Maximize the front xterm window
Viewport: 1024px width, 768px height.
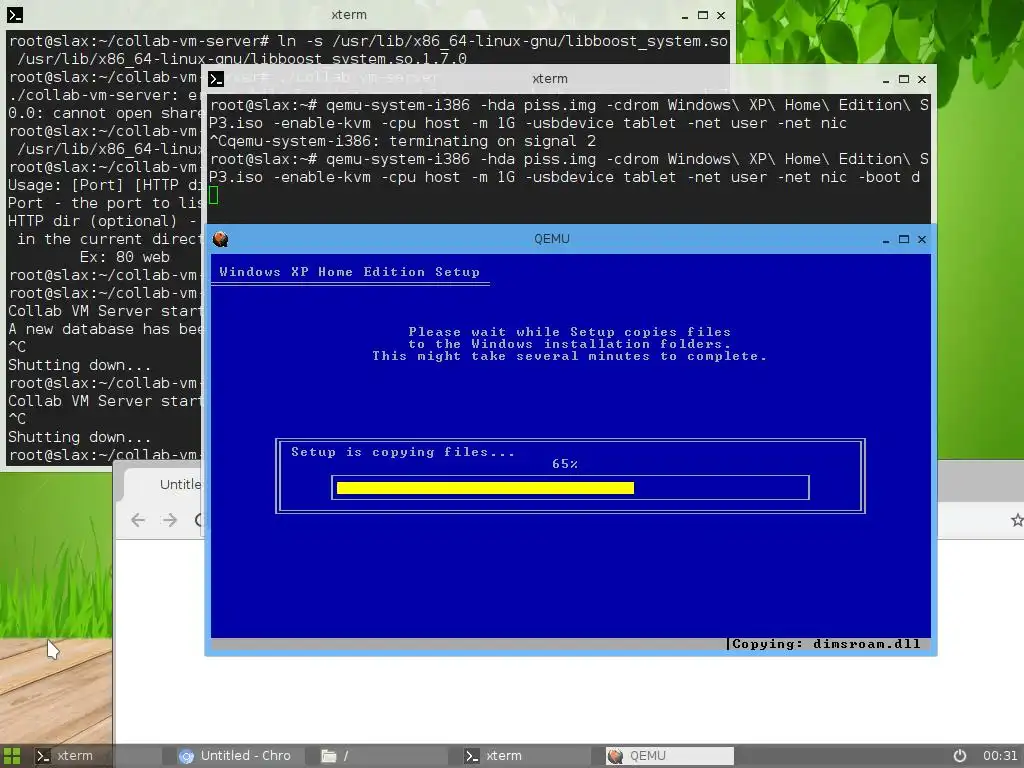click(904, 79)
